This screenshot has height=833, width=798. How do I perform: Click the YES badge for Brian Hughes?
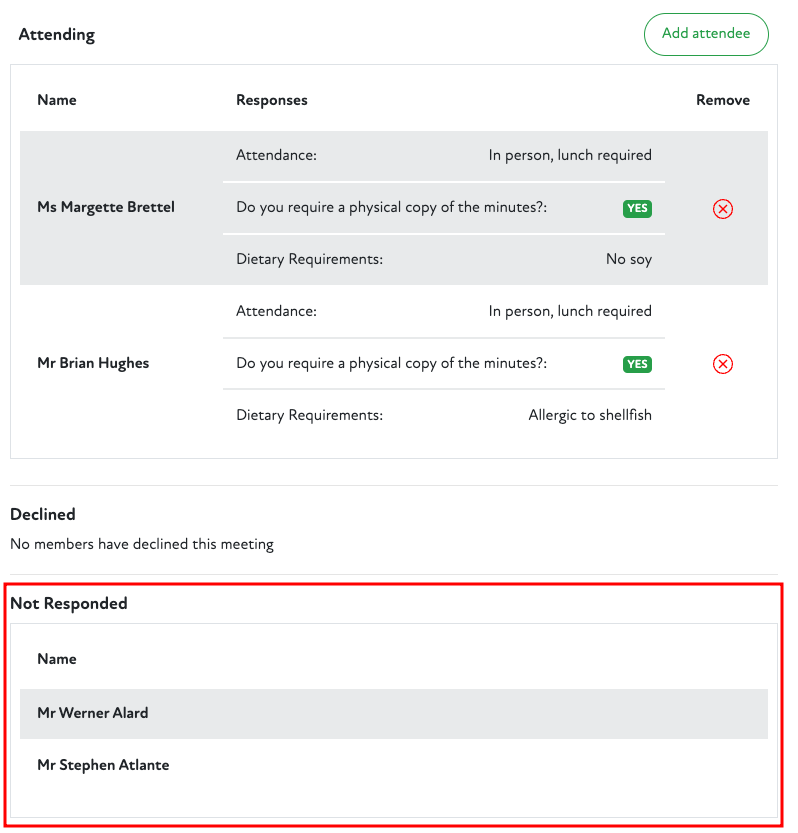pyautogui.click(x=637, y=364)
